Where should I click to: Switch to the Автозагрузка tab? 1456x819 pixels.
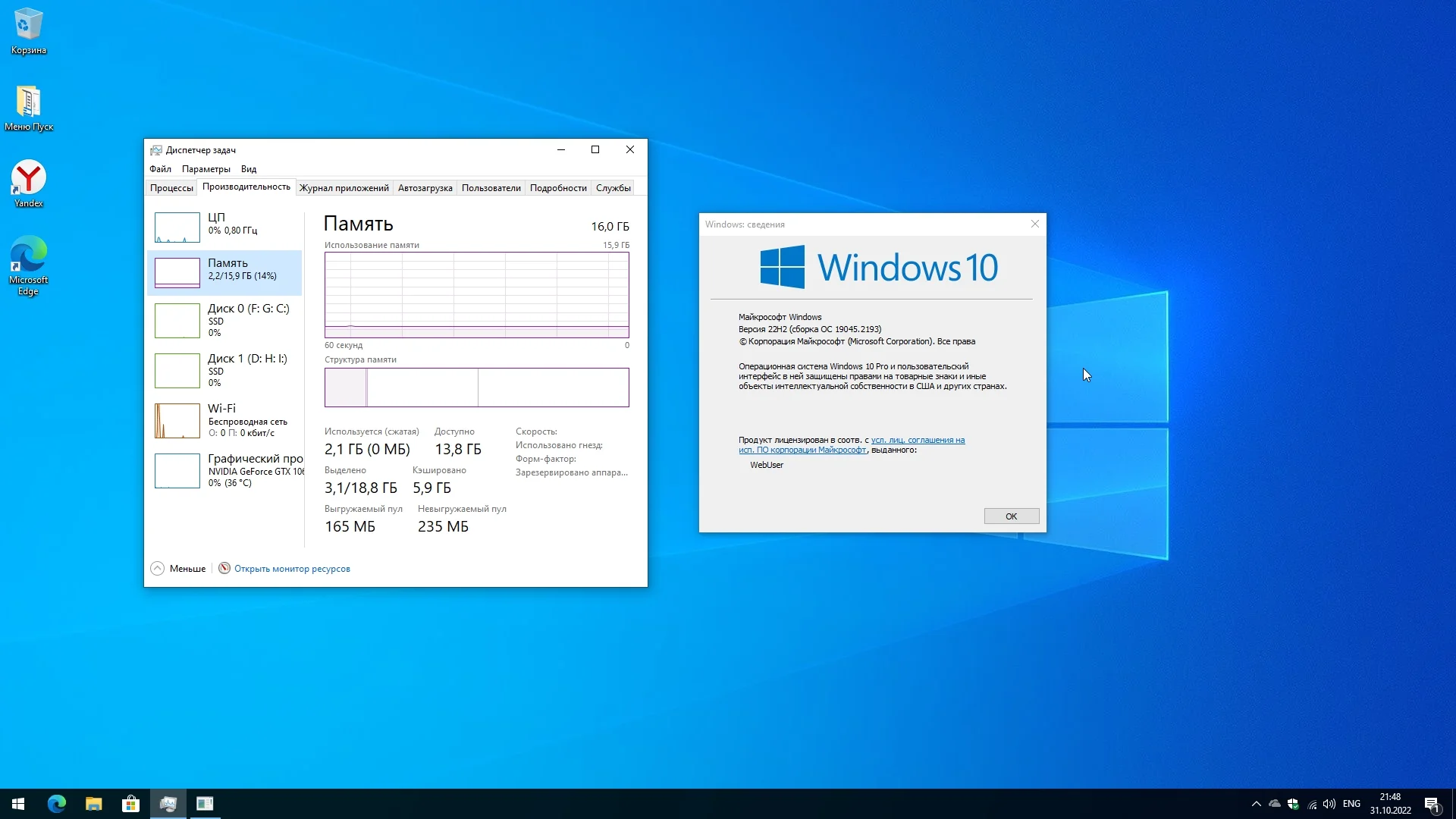(x=425, y=188)
